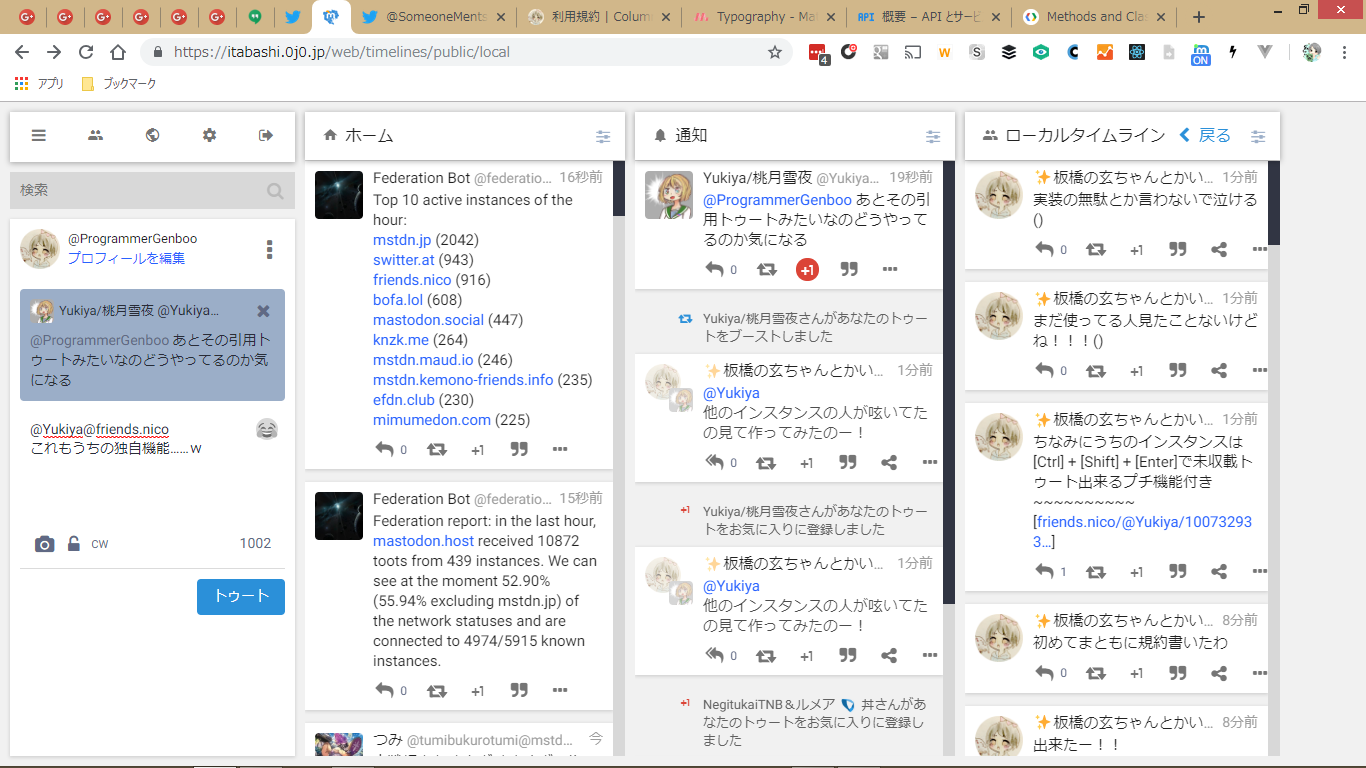Open the hamburger menu in the navigation bar
1366x768 pixels.
(39, 136)
